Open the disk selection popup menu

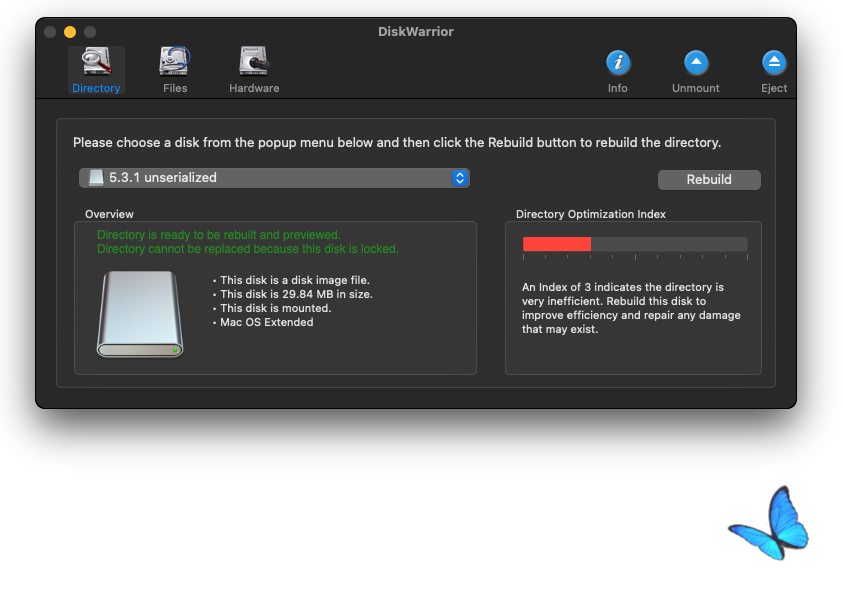point(274,178)
